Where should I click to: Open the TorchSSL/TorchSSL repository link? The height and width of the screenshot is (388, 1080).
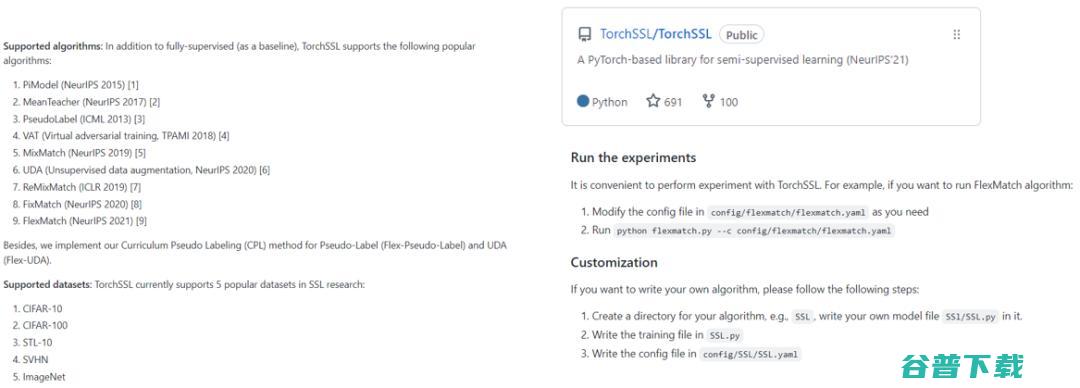(x=656, y=34)
